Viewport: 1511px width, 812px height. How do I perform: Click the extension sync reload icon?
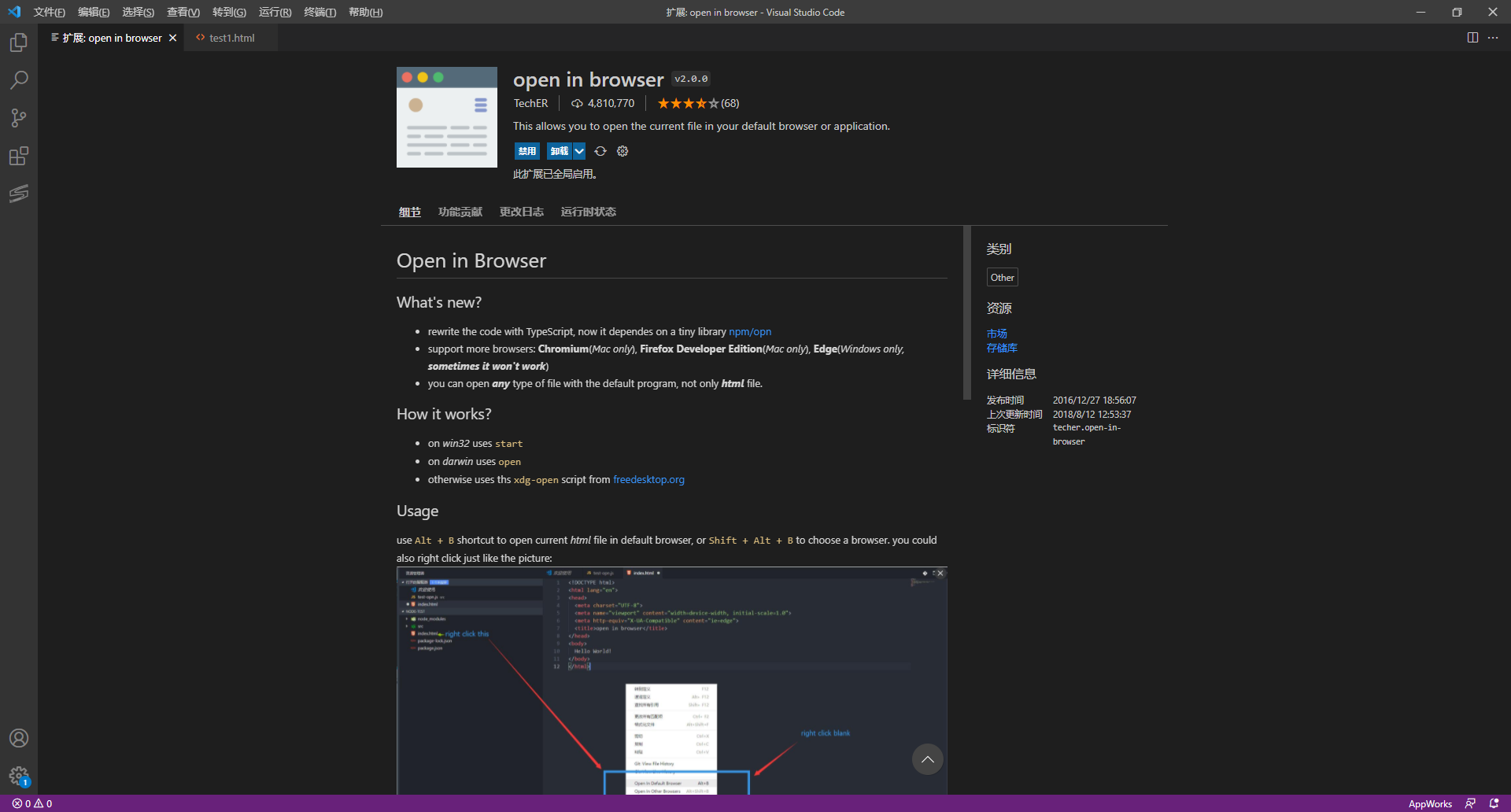point(600,151)
